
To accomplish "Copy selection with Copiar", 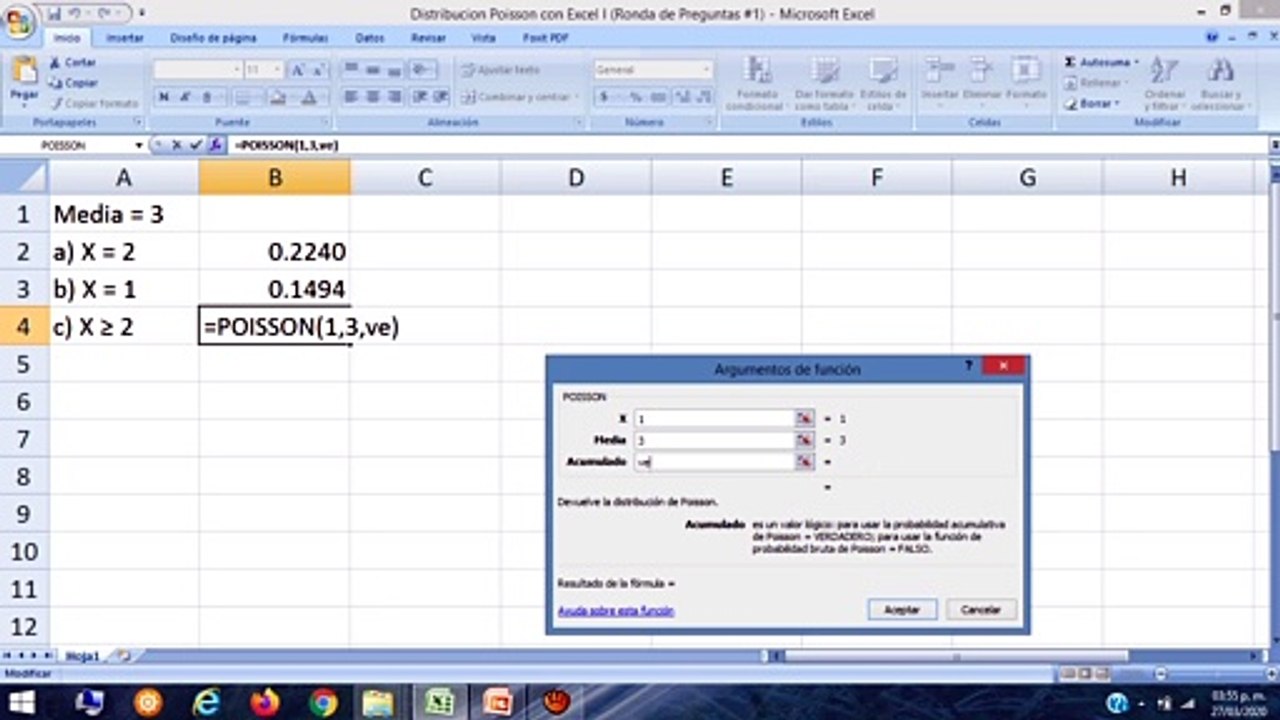I will click(x=73, y=83).
